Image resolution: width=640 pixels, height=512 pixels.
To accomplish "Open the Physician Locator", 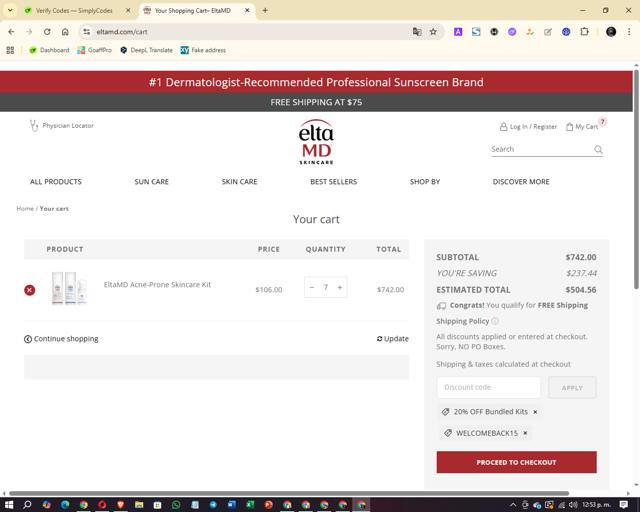I will point(62,125).
